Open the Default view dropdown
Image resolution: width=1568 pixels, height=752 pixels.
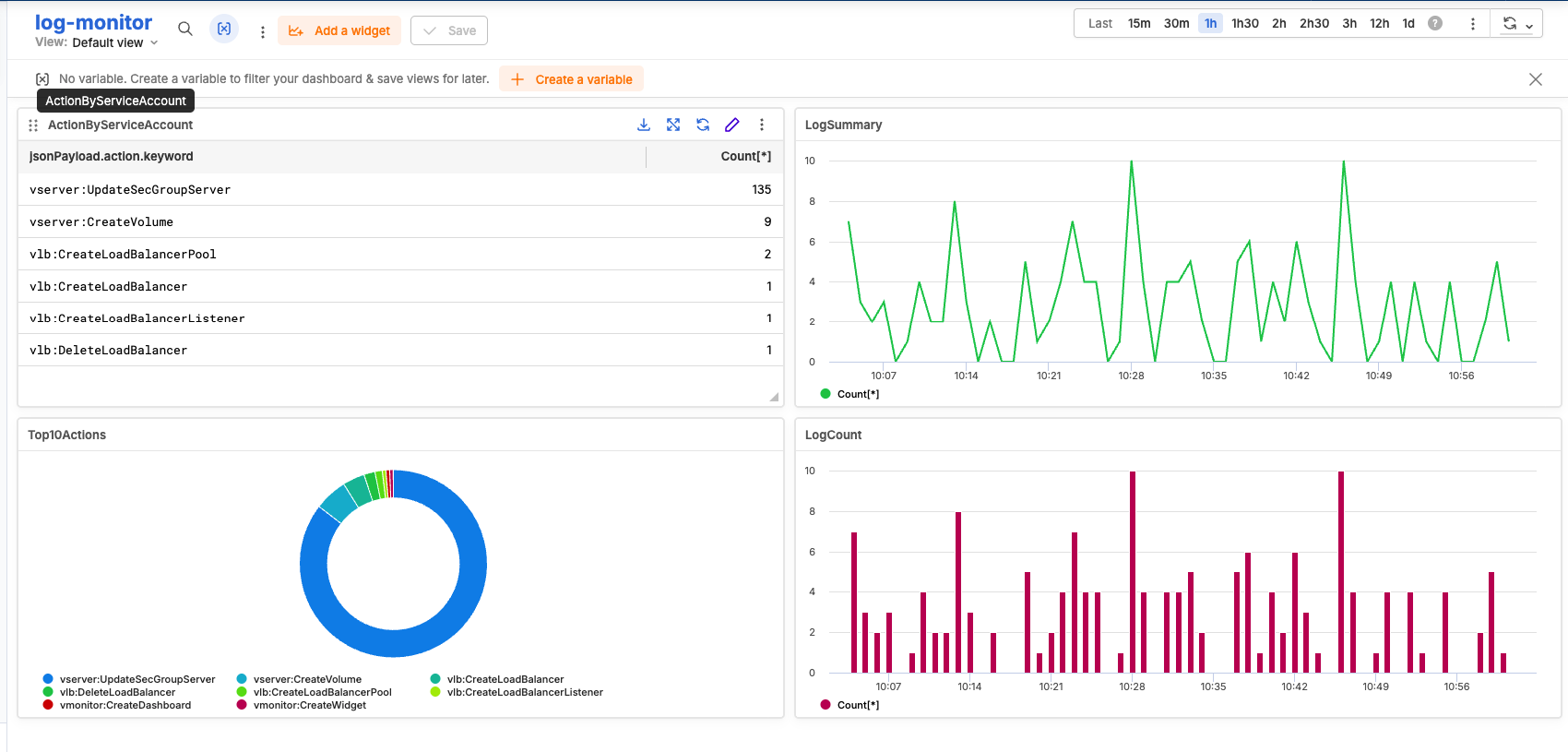(x=114, y=42)
